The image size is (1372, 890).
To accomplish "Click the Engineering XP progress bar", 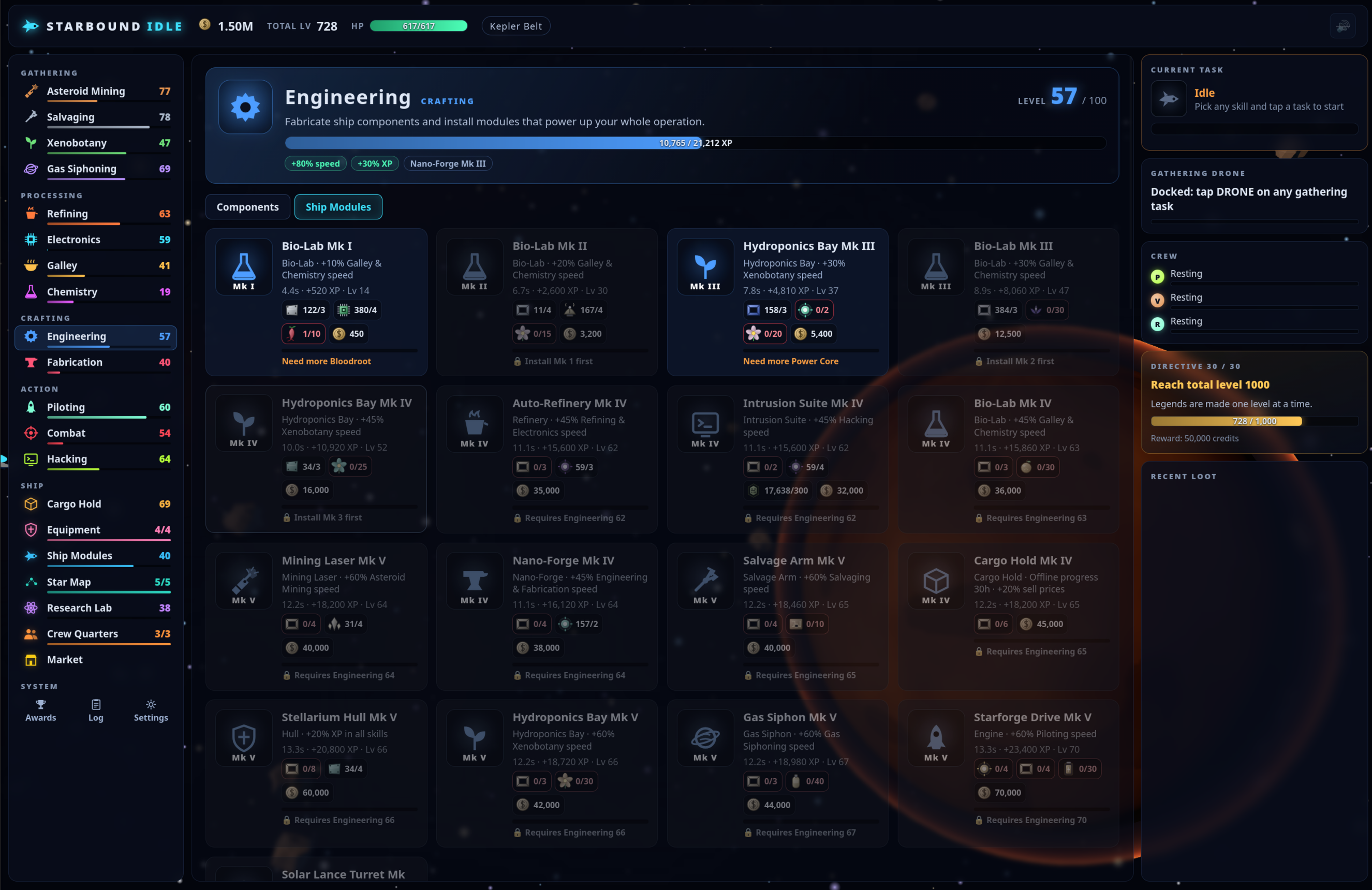I will point(696,143).
